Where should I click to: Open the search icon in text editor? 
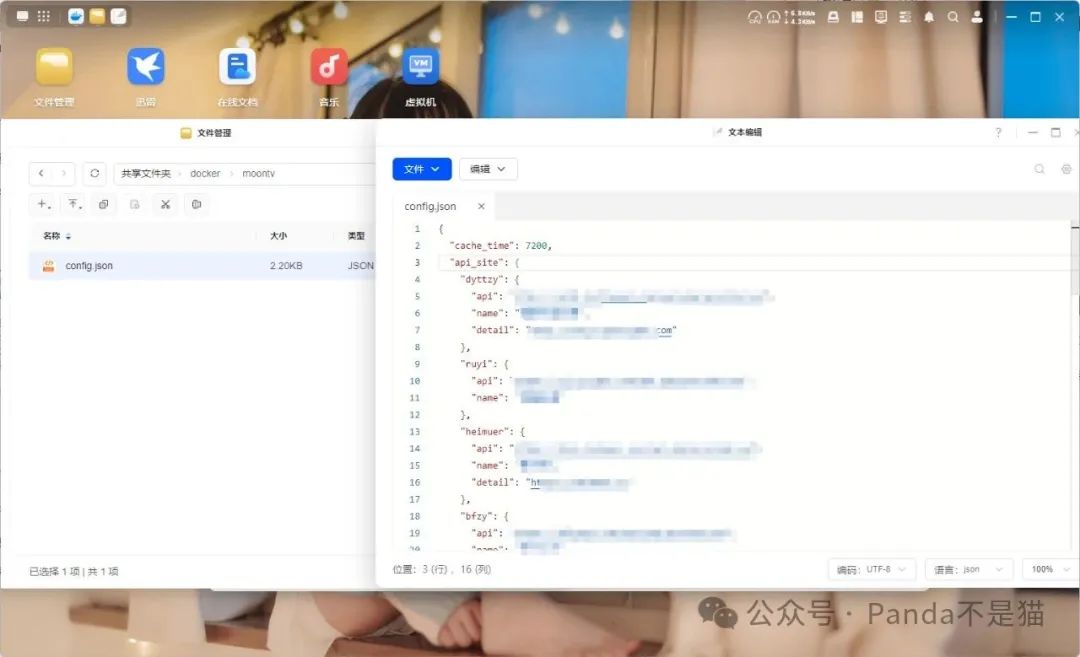[x=1040, y=169]
